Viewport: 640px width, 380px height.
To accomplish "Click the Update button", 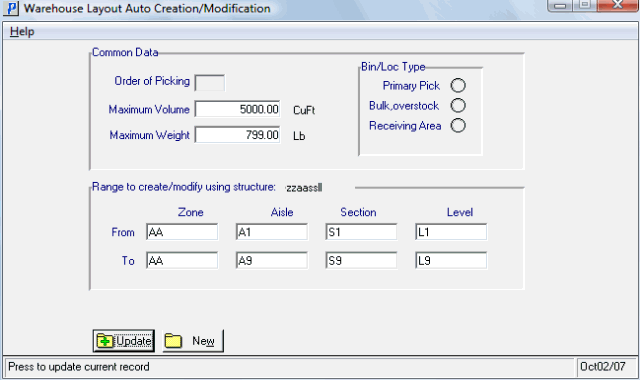I will tap(124, 341).
